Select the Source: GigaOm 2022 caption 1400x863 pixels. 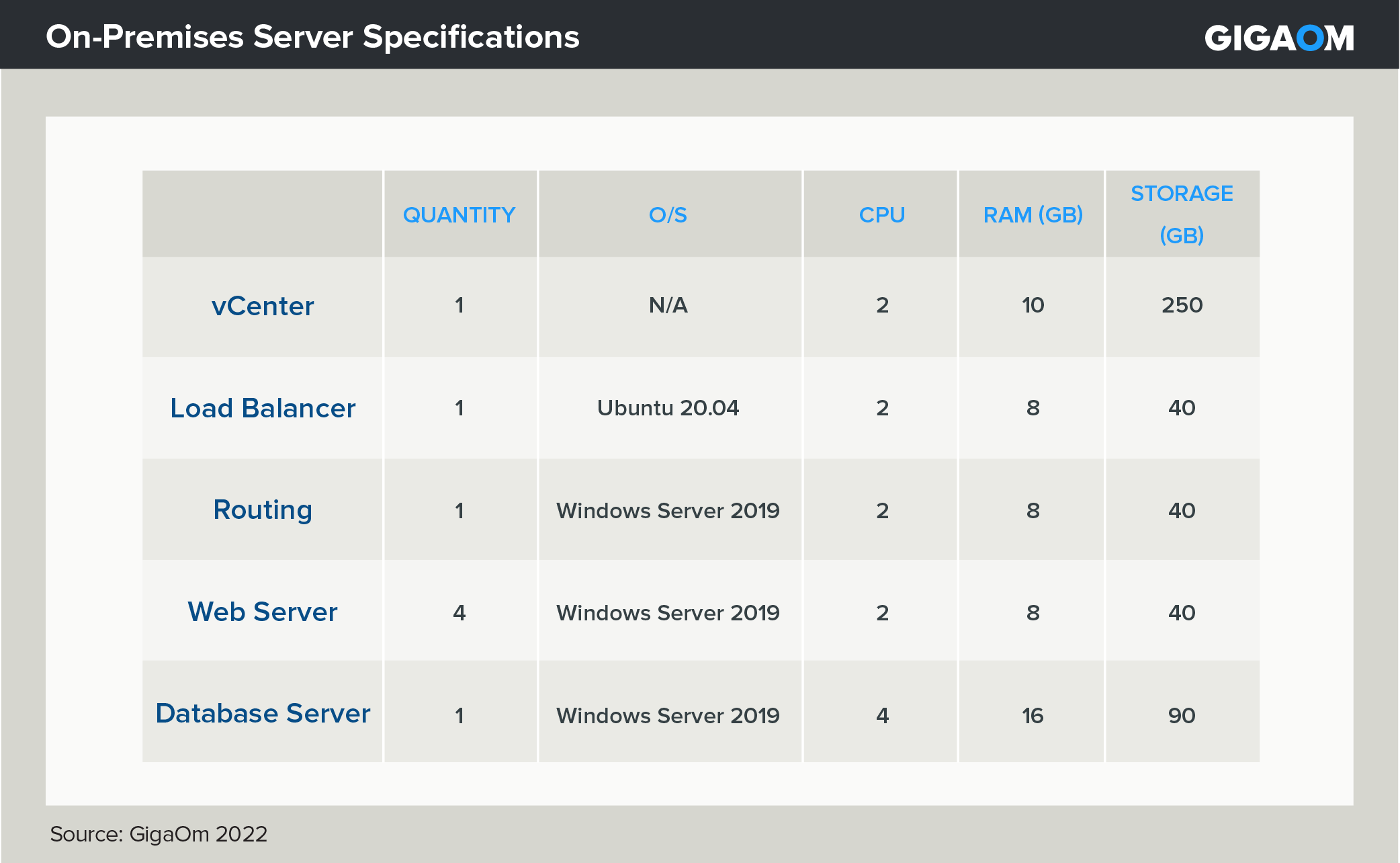159,834
